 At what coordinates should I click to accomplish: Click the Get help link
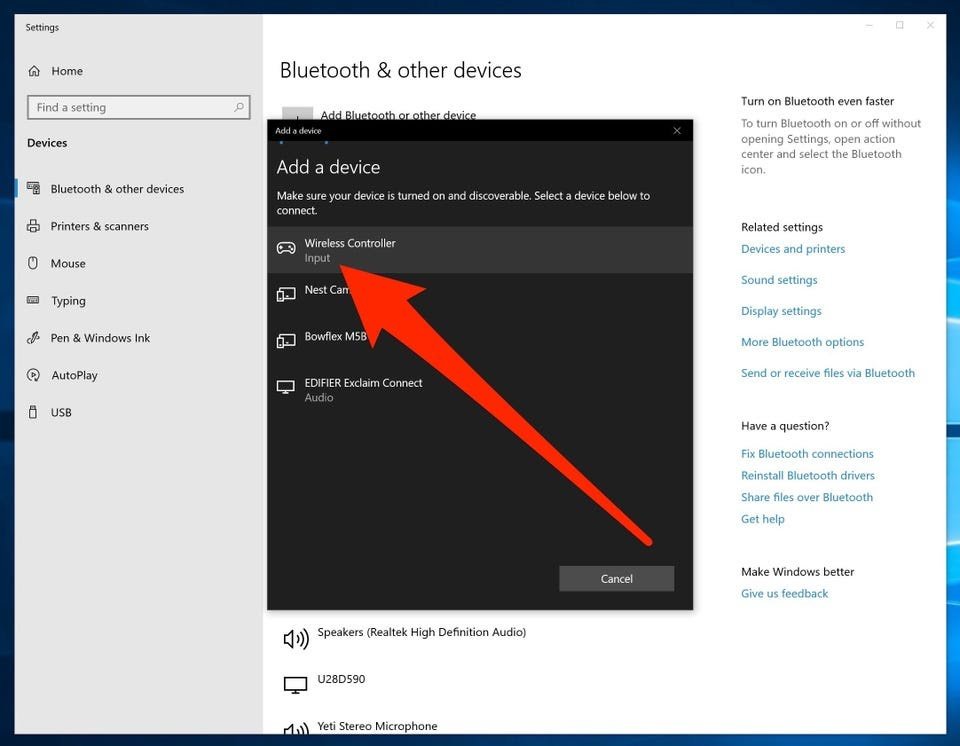pyautogui.click(x=762, y=519)
